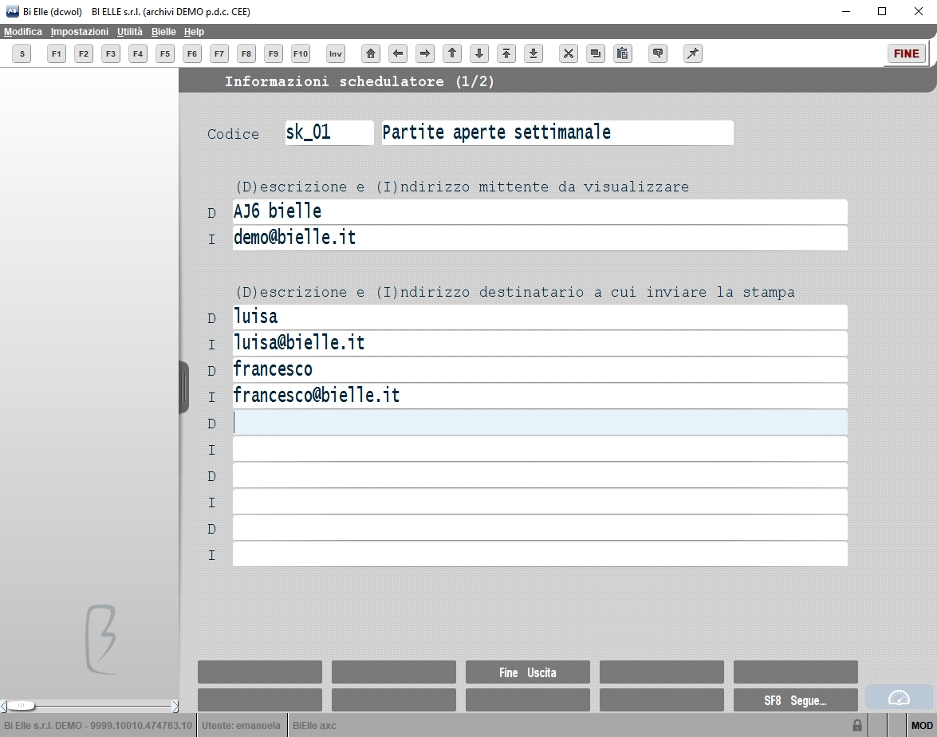The height and width of the screenshot is (737, 937).
Task: Click the padlock icon in the status bar
Action: [857, 725]
